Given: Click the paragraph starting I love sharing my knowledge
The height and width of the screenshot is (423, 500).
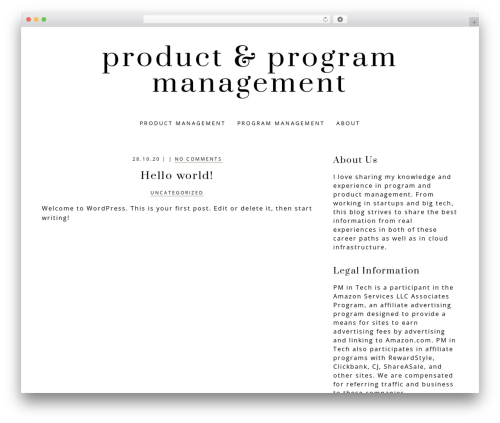Looking at the screenshot, I should tap(395, 212).
